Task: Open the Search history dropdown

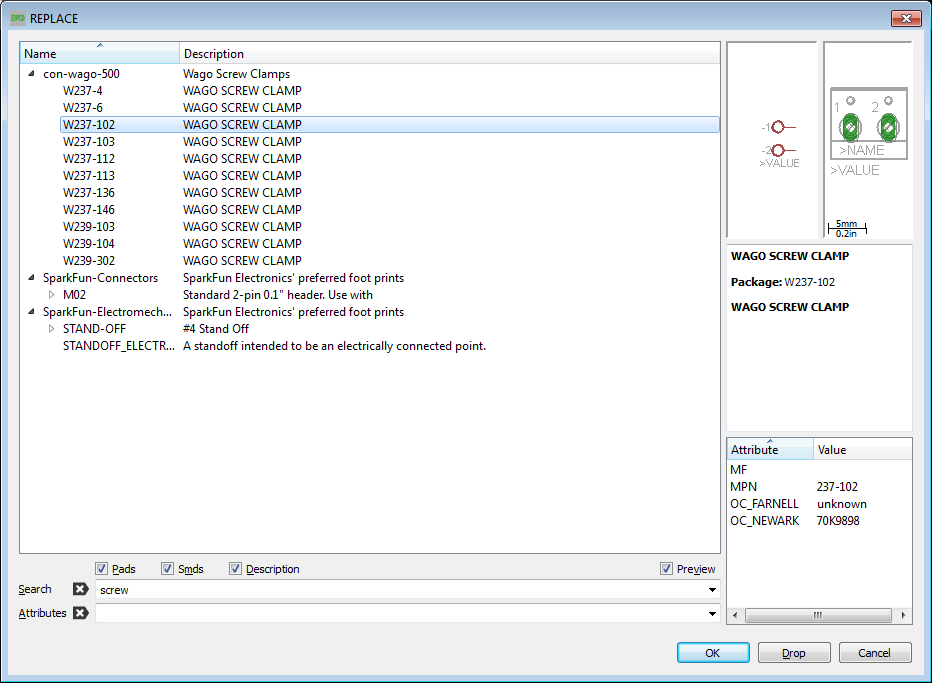Action: pos(712,590)
